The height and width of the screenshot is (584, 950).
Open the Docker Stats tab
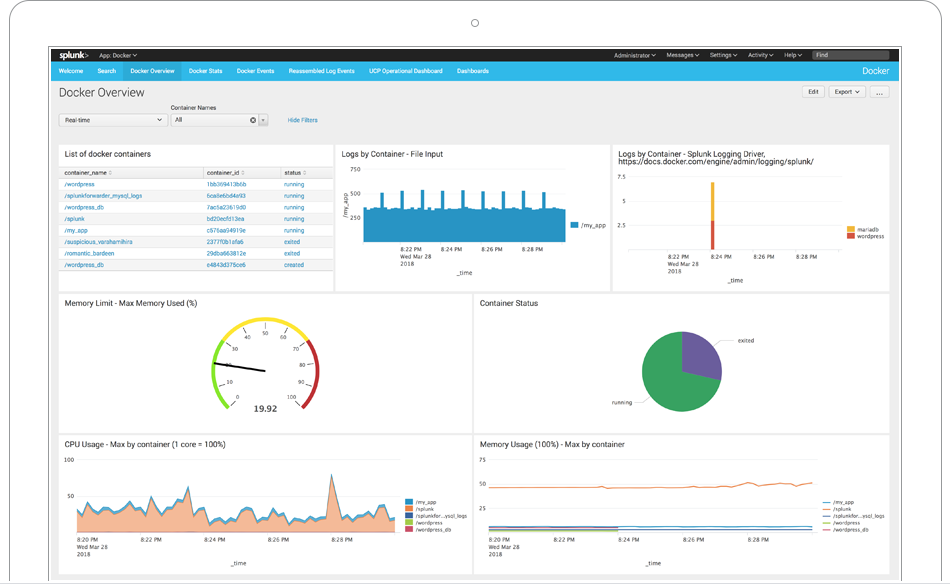205,71
